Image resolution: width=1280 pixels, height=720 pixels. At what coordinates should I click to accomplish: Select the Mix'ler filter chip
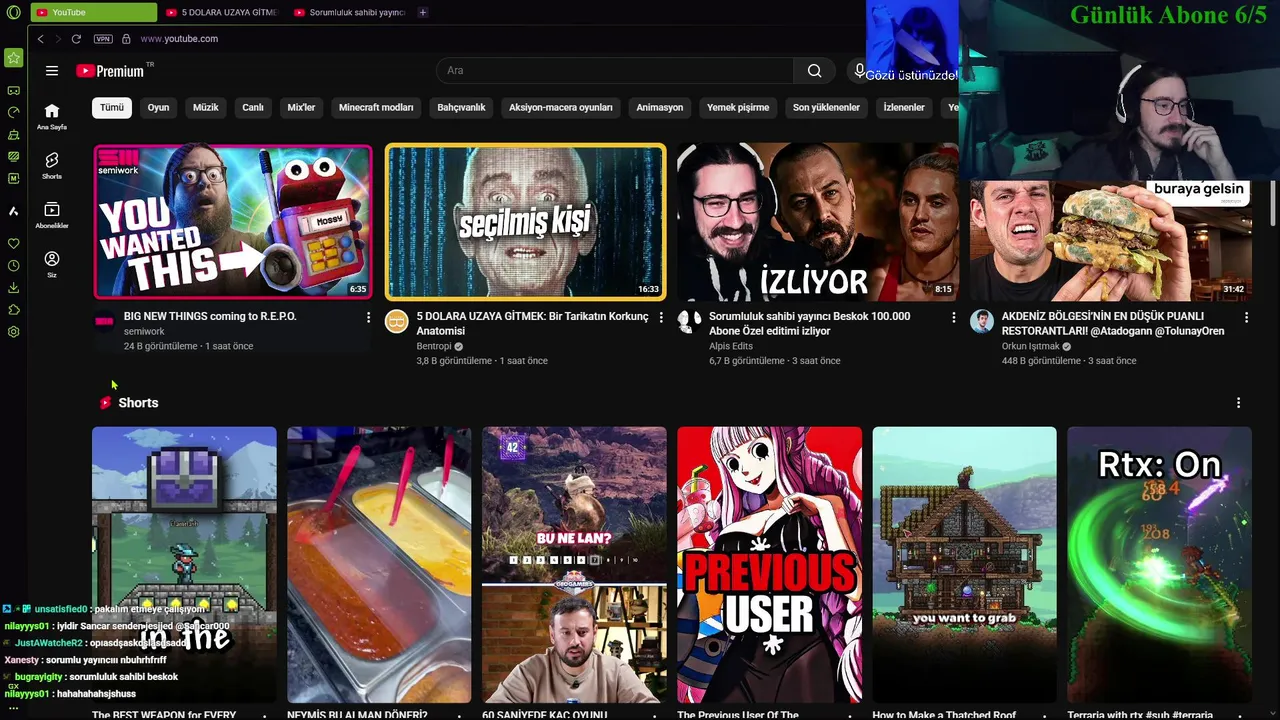pyautogui.click(x=301, y=107)
